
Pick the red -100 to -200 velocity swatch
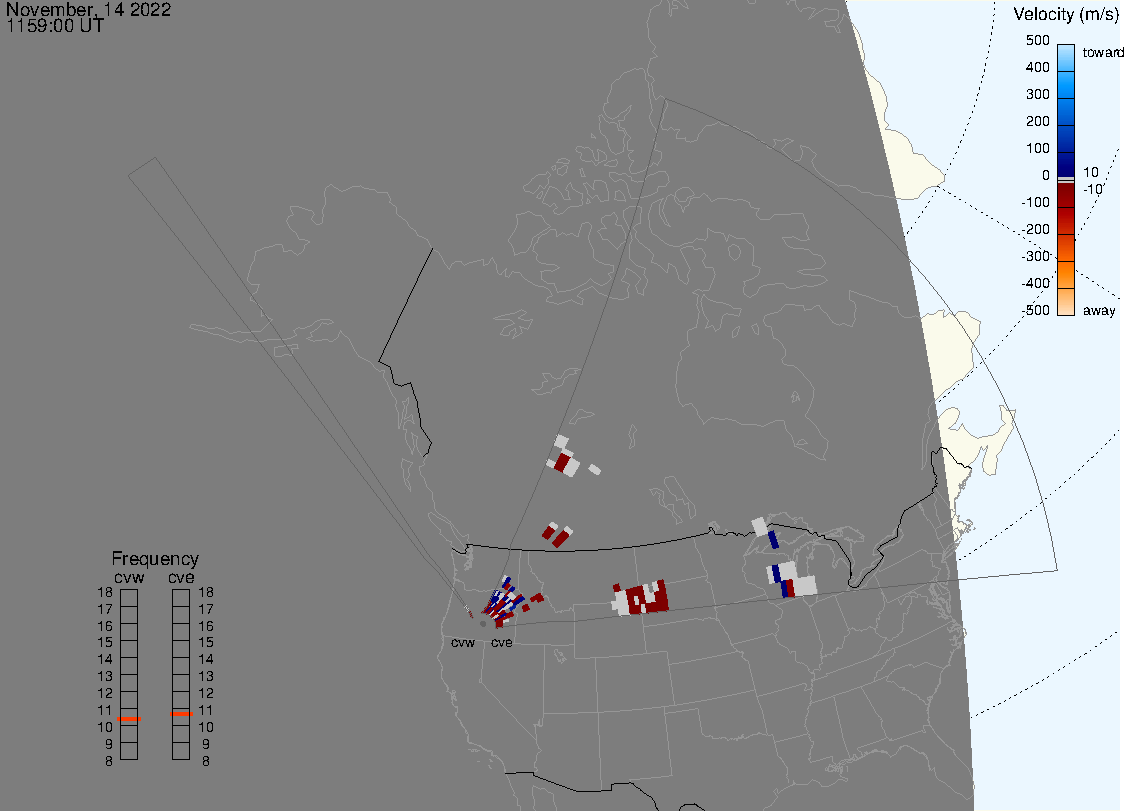point(1066,221)
